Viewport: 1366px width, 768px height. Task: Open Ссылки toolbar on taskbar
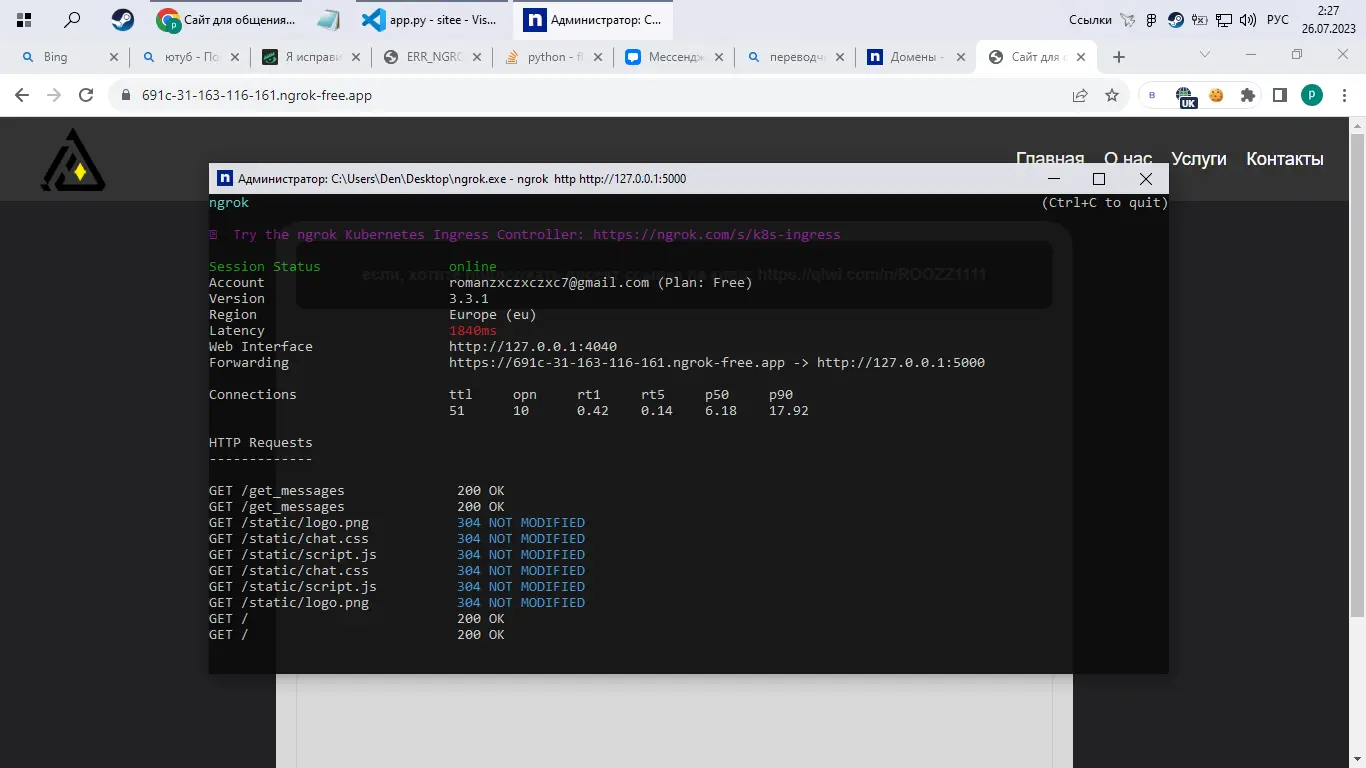tap(1090, 20)
